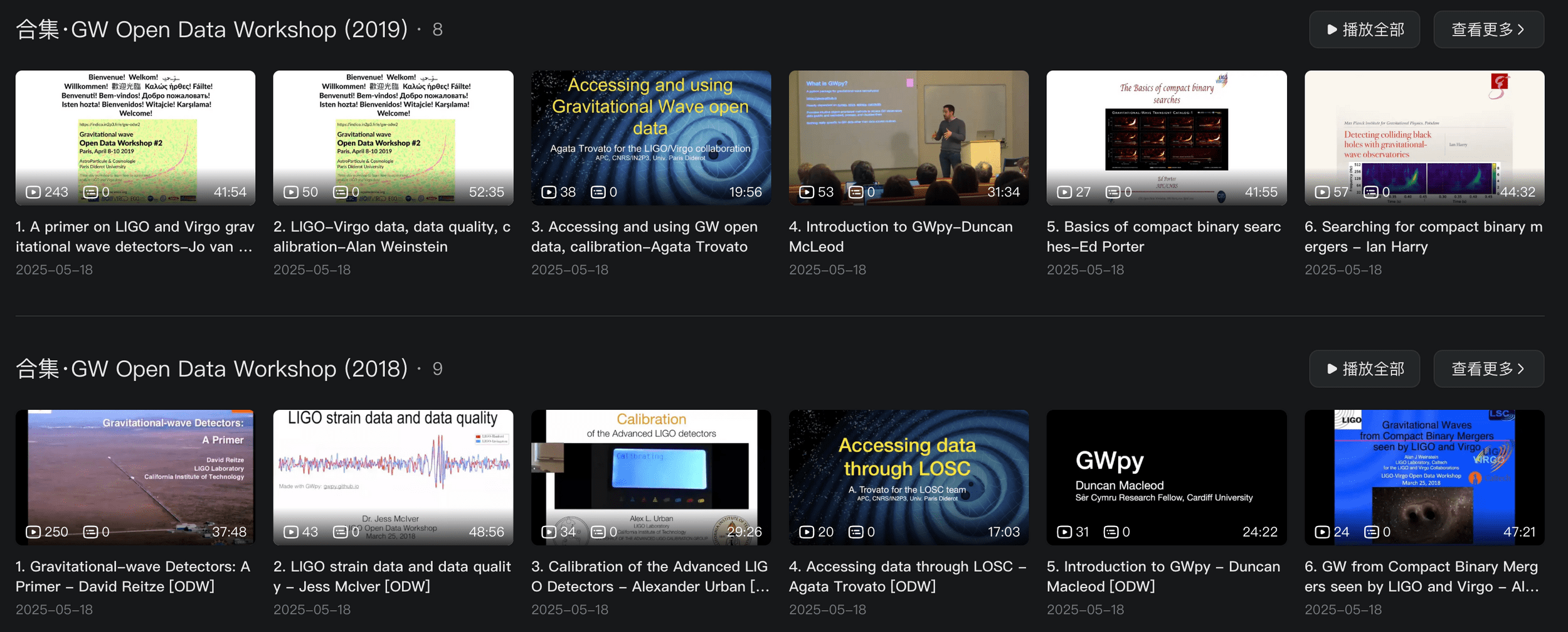Open thumbnail 'Calibration of the Advanced LIGO detectors'
The width and height of the screenshot is (1568, 632).
(x=651, y=477)
